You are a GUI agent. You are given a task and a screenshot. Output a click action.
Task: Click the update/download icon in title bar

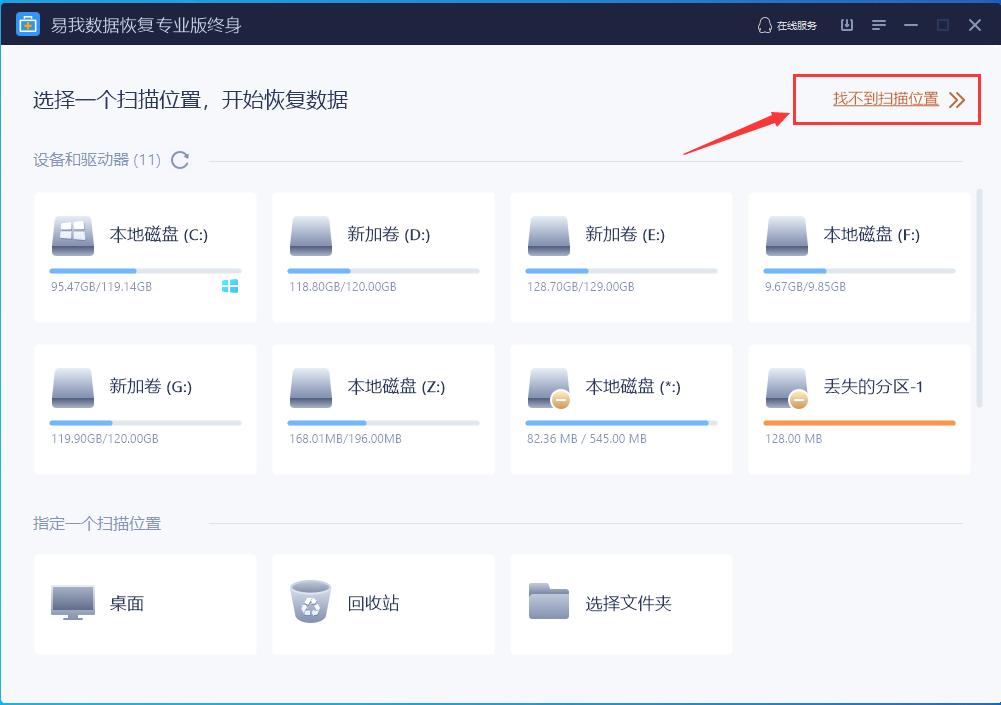coord(845,24)
